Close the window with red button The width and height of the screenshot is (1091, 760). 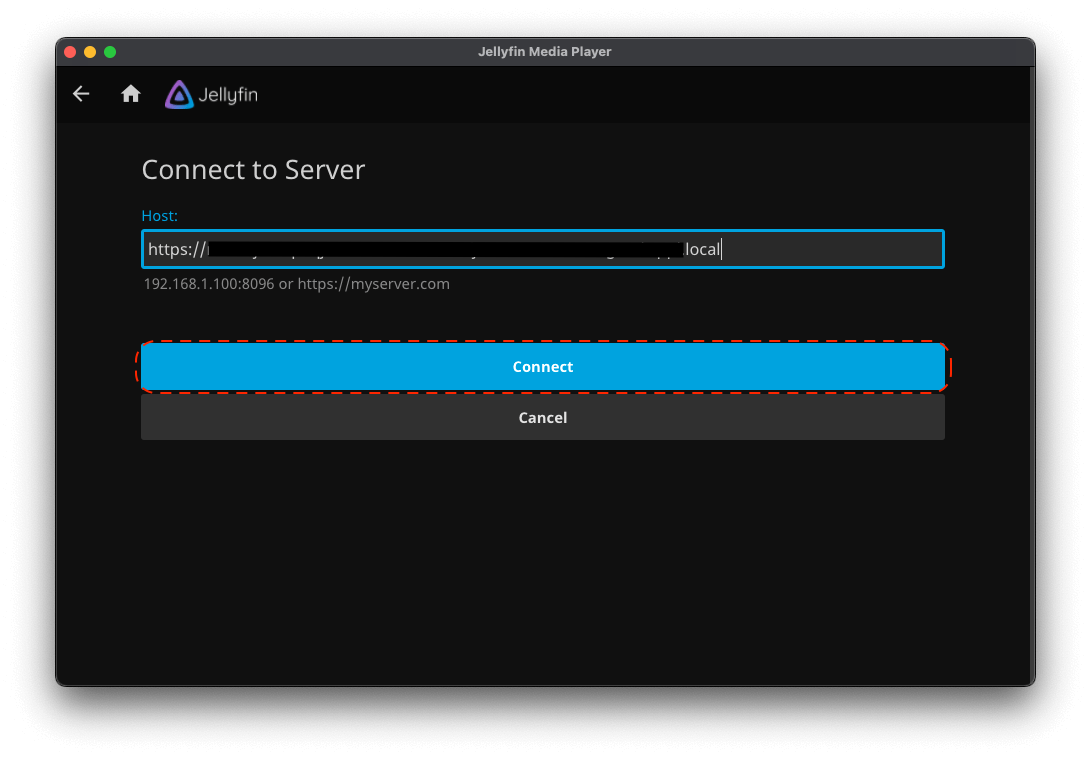pos(70,52)
